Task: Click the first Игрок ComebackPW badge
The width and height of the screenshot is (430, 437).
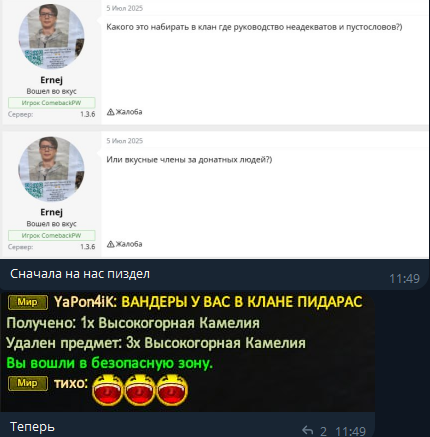Action: [x=52, y=103]
